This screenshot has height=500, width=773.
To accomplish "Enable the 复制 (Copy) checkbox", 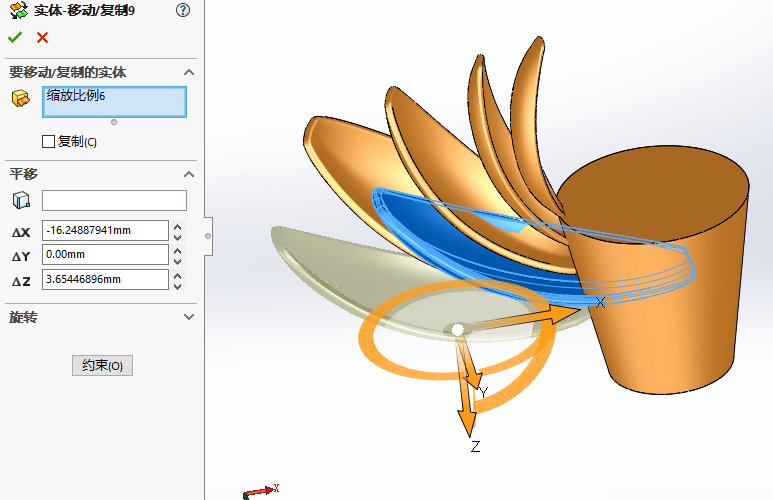I will point(48,141).
